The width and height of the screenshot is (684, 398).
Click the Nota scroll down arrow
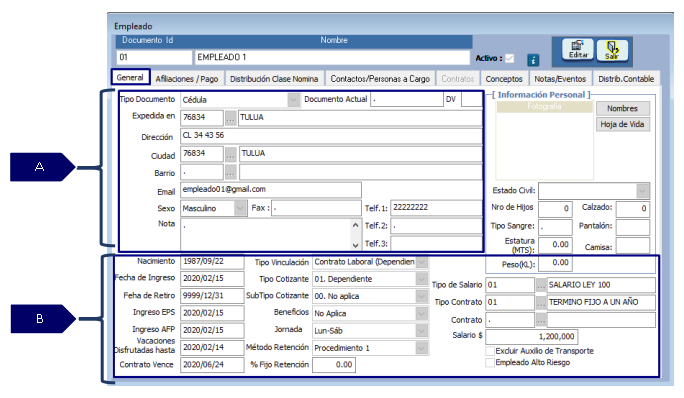click(356, 245)
